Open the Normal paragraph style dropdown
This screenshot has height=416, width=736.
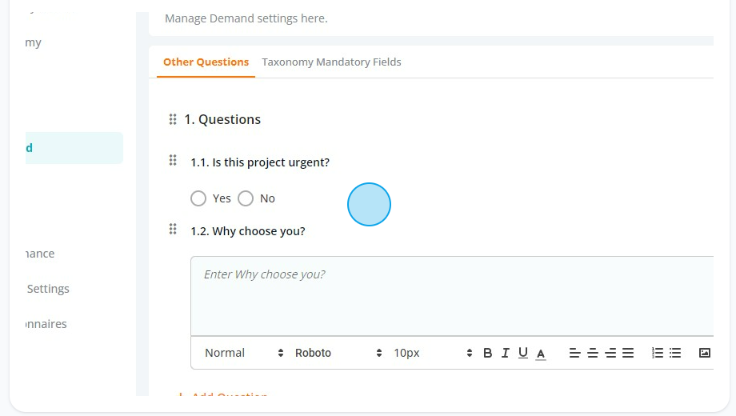(x=244, y=353)
